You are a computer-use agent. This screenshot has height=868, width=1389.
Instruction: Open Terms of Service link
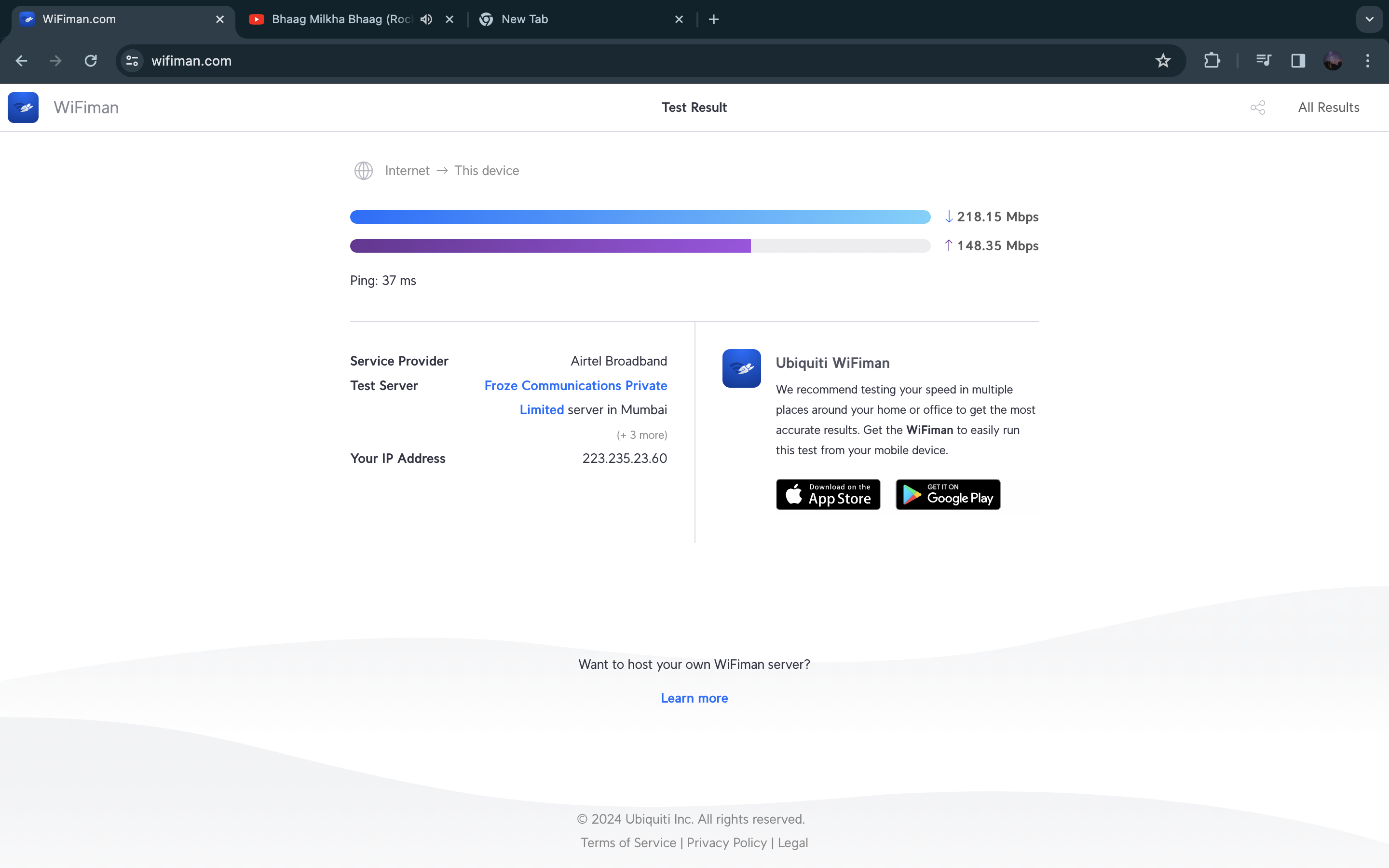tap(628, 843)
